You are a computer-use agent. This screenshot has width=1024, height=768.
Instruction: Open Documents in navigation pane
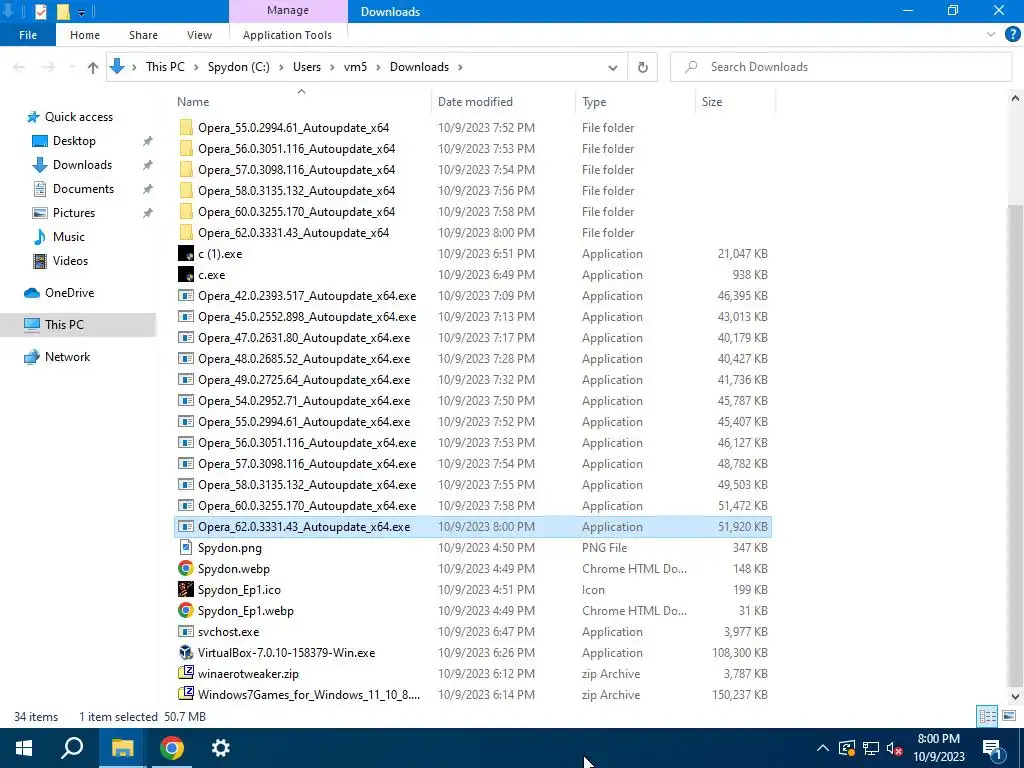tap(83, 189)
